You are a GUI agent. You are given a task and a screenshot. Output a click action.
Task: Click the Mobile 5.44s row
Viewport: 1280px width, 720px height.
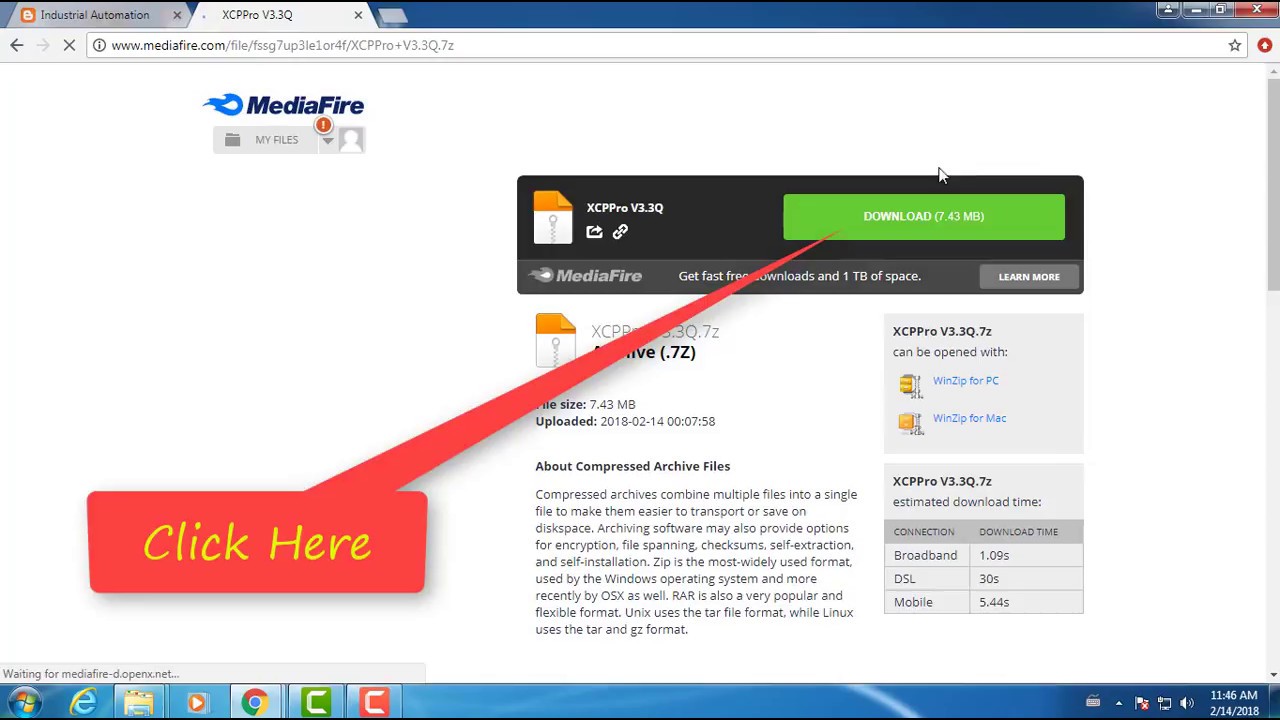coord(984,602)
